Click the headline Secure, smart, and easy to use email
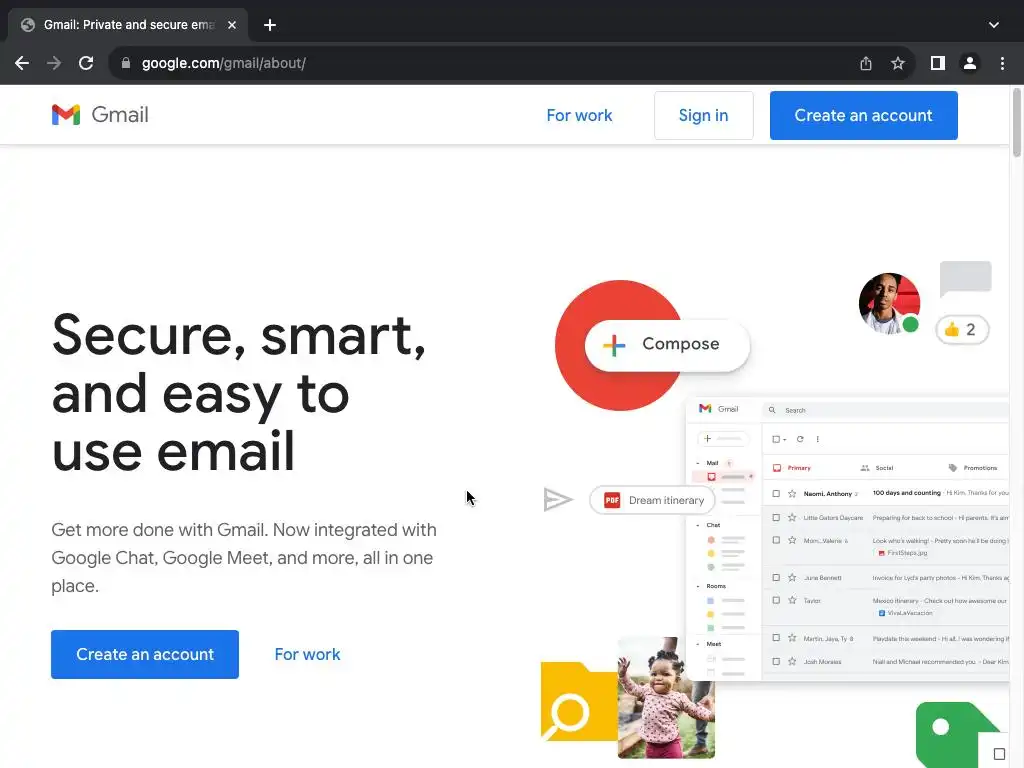Image resolution: width=1024 pixels, height=768 pixels. pyautogui.click(x=239, y=392)
